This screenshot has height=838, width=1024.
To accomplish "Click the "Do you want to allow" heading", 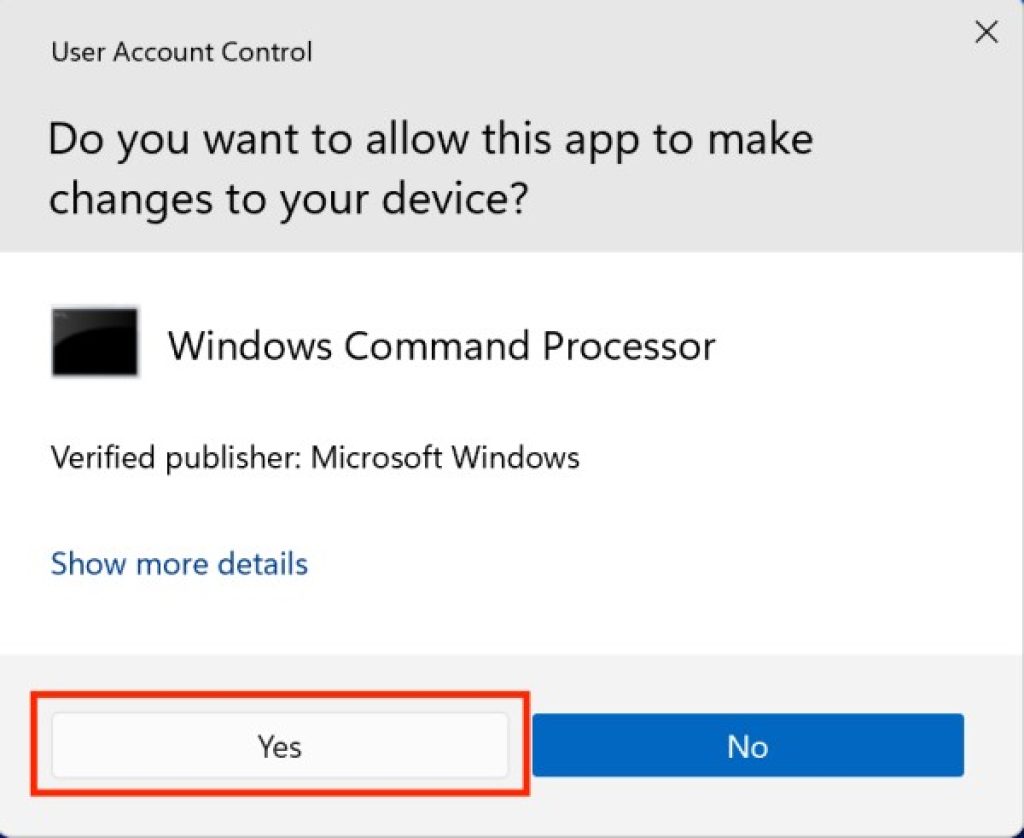I will click(x=430, y=138).
